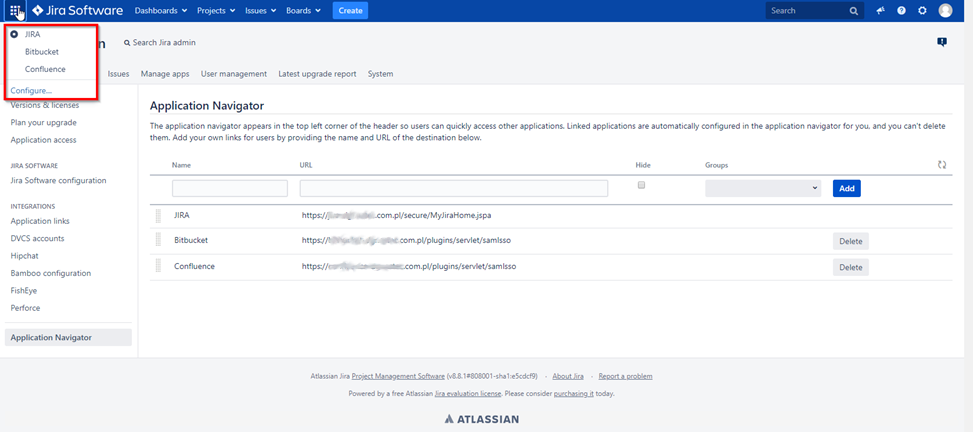
Task: Expand the Boards menu
Action: [304, 11]
